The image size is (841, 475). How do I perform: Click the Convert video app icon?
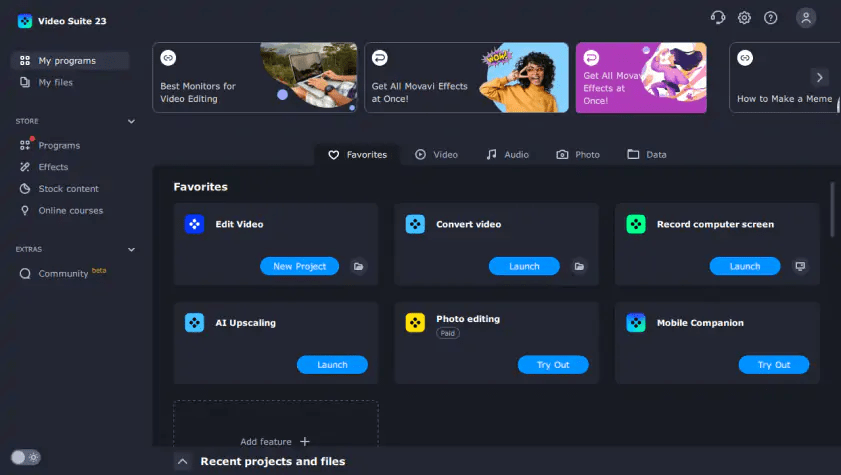tap(415, 224)
